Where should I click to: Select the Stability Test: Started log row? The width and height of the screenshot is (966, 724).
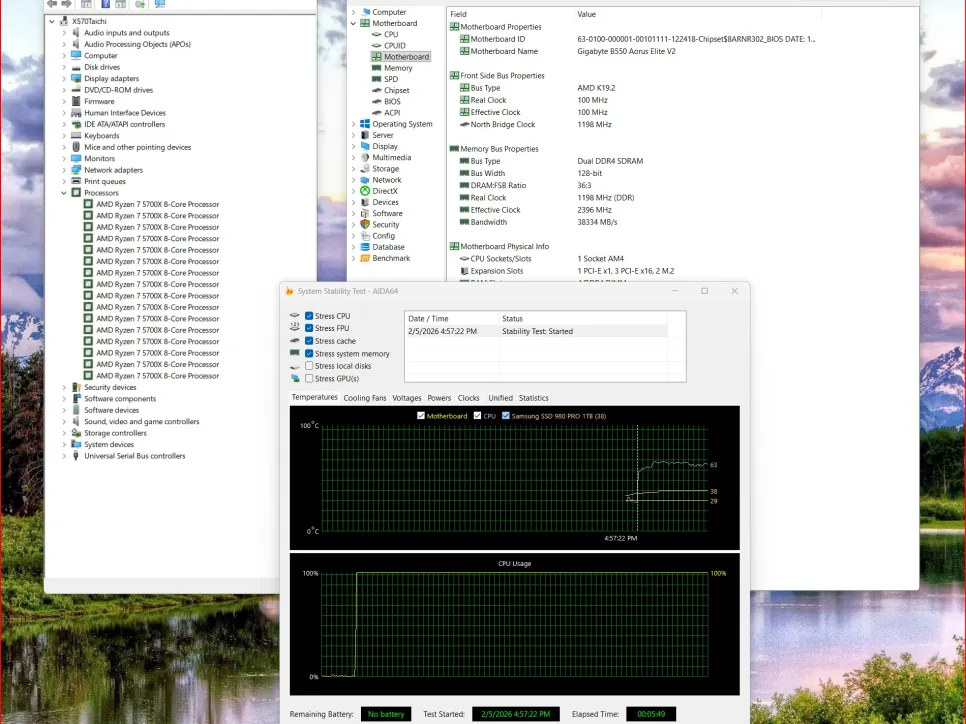[537, 331]
